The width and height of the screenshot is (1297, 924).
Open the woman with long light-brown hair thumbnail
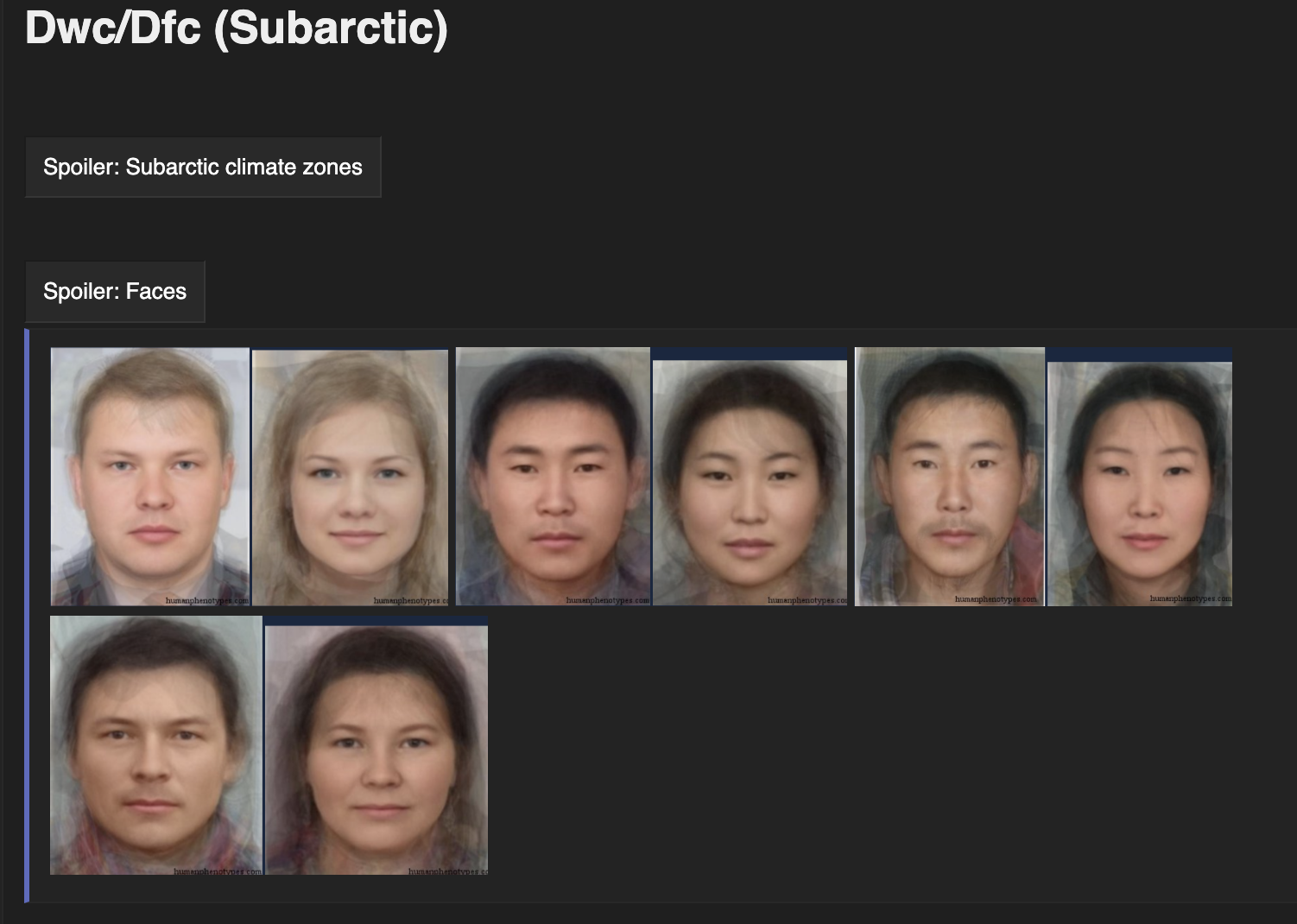click(351, 478)
